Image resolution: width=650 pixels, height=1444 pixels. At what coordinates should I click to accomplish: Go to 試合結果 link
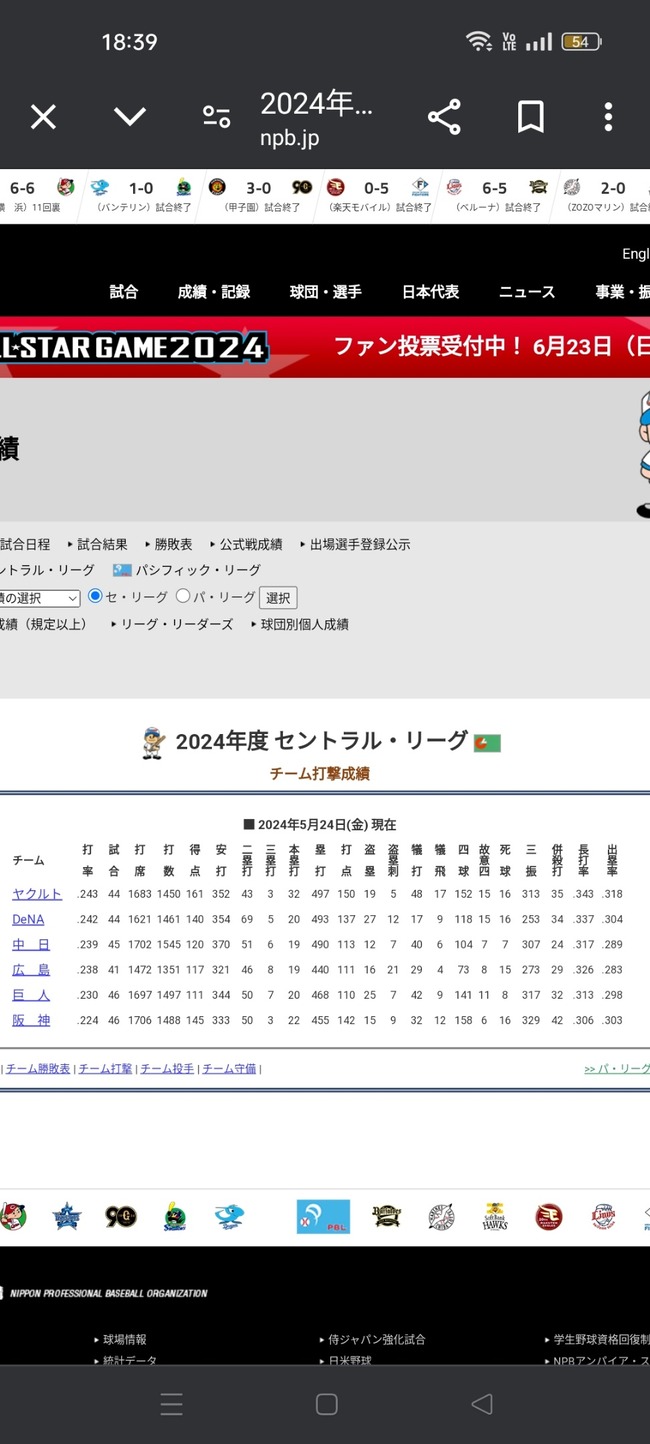(x=102, y=545)
